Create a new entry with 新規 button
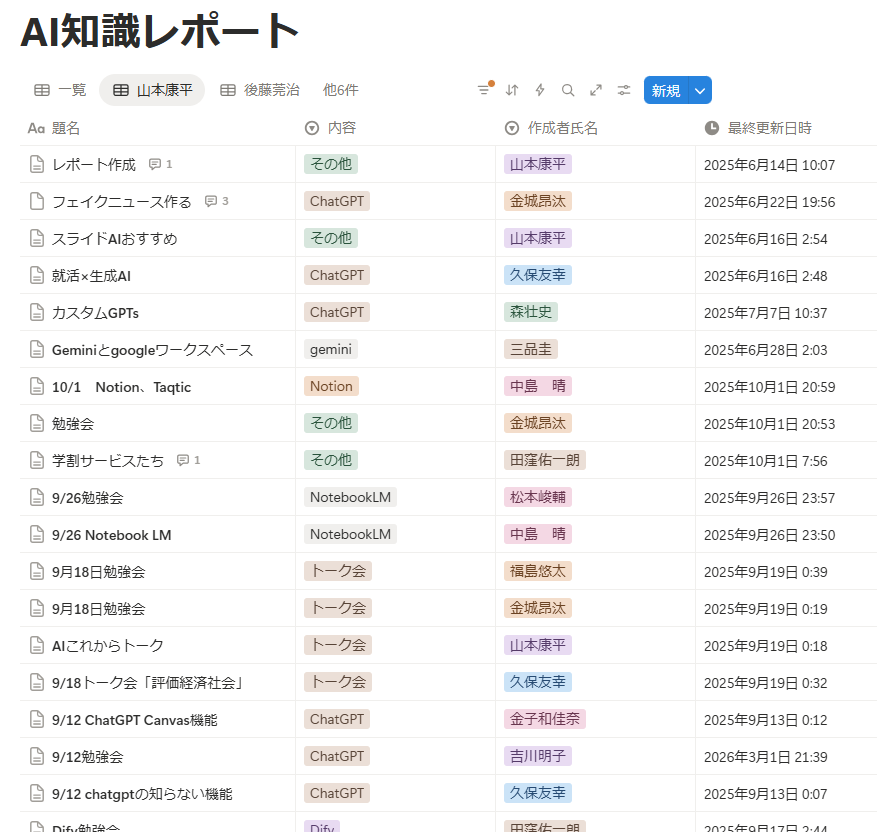This screenshot has width=877, height=832. point(665,90)
